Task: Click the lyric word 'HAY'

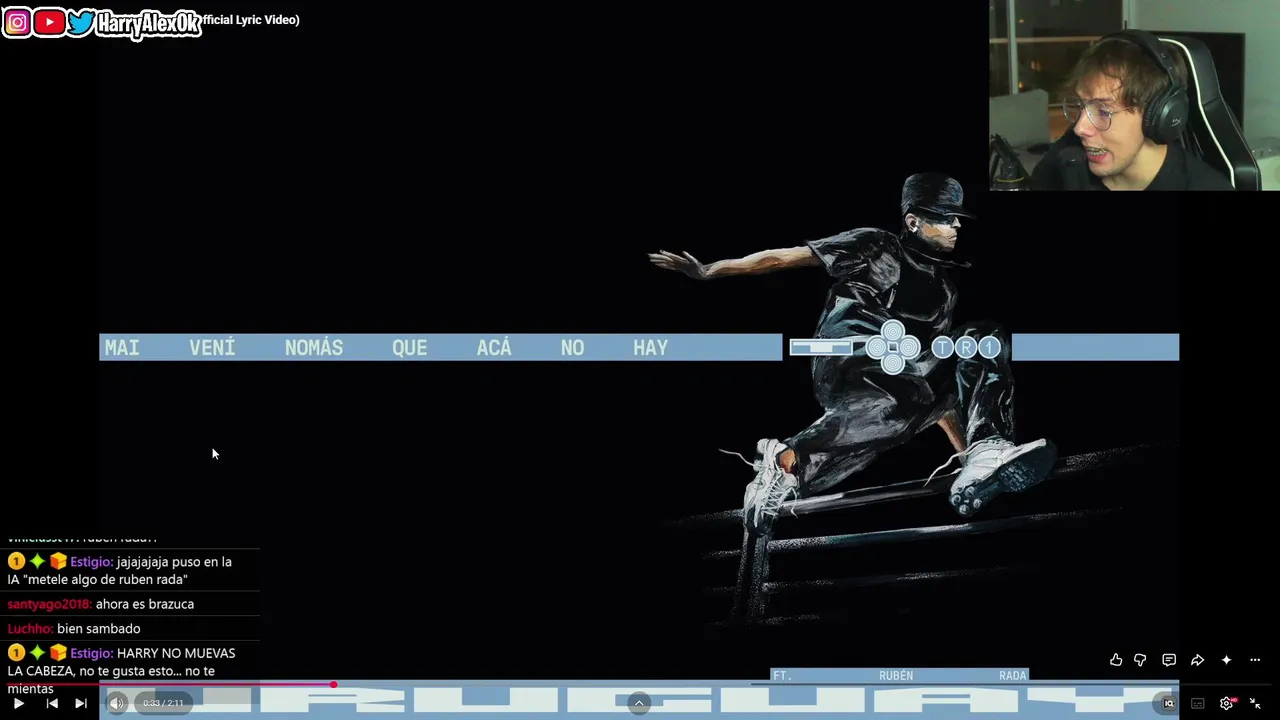Action: pos(650,348)
